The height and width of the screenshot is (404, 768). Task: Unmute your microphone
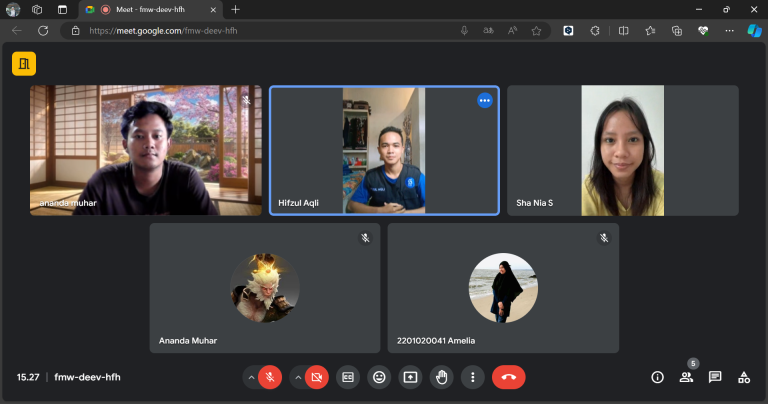pyautogui.click(x=270, y=377)
